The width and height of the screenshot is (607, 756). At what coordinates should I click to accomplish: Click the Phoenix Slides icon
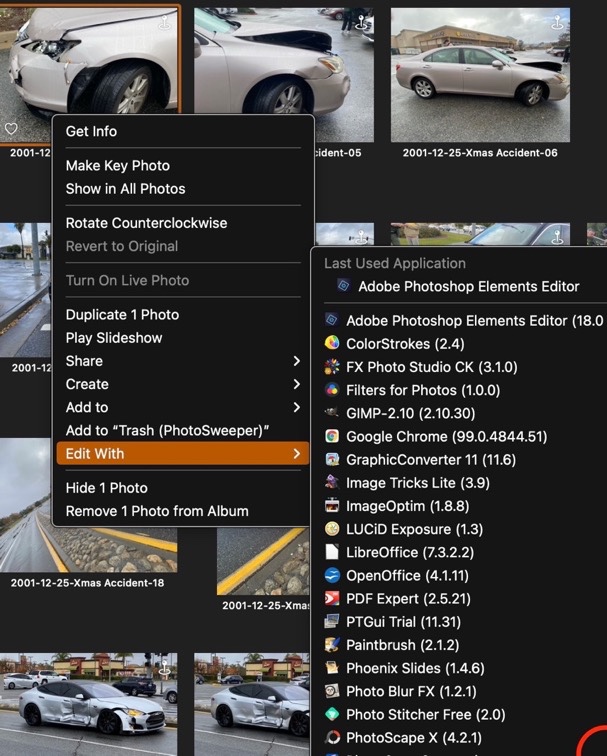coord(332,668)
